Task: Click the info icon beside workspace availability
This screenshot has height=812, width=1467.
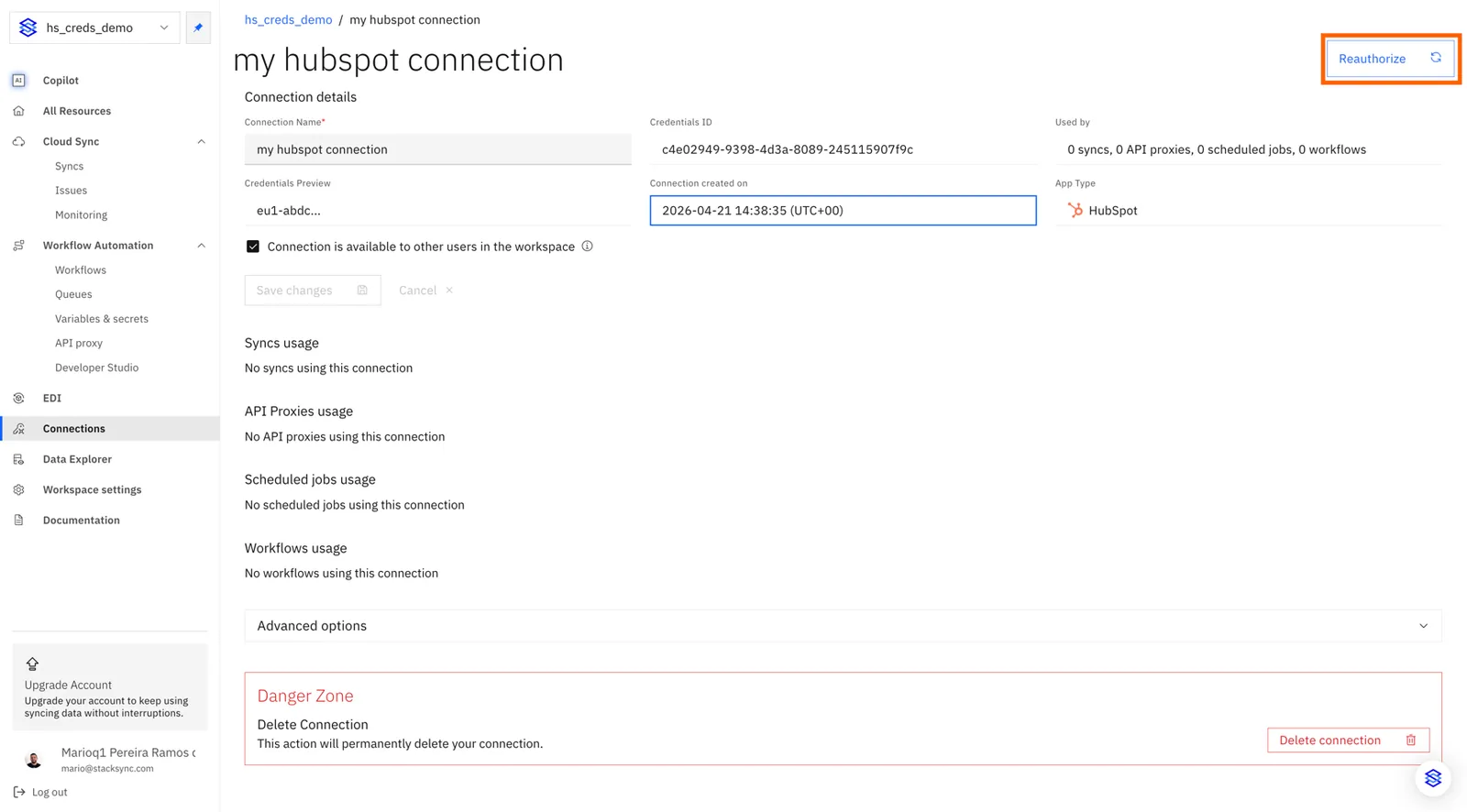Action: (x=588, y=246)
